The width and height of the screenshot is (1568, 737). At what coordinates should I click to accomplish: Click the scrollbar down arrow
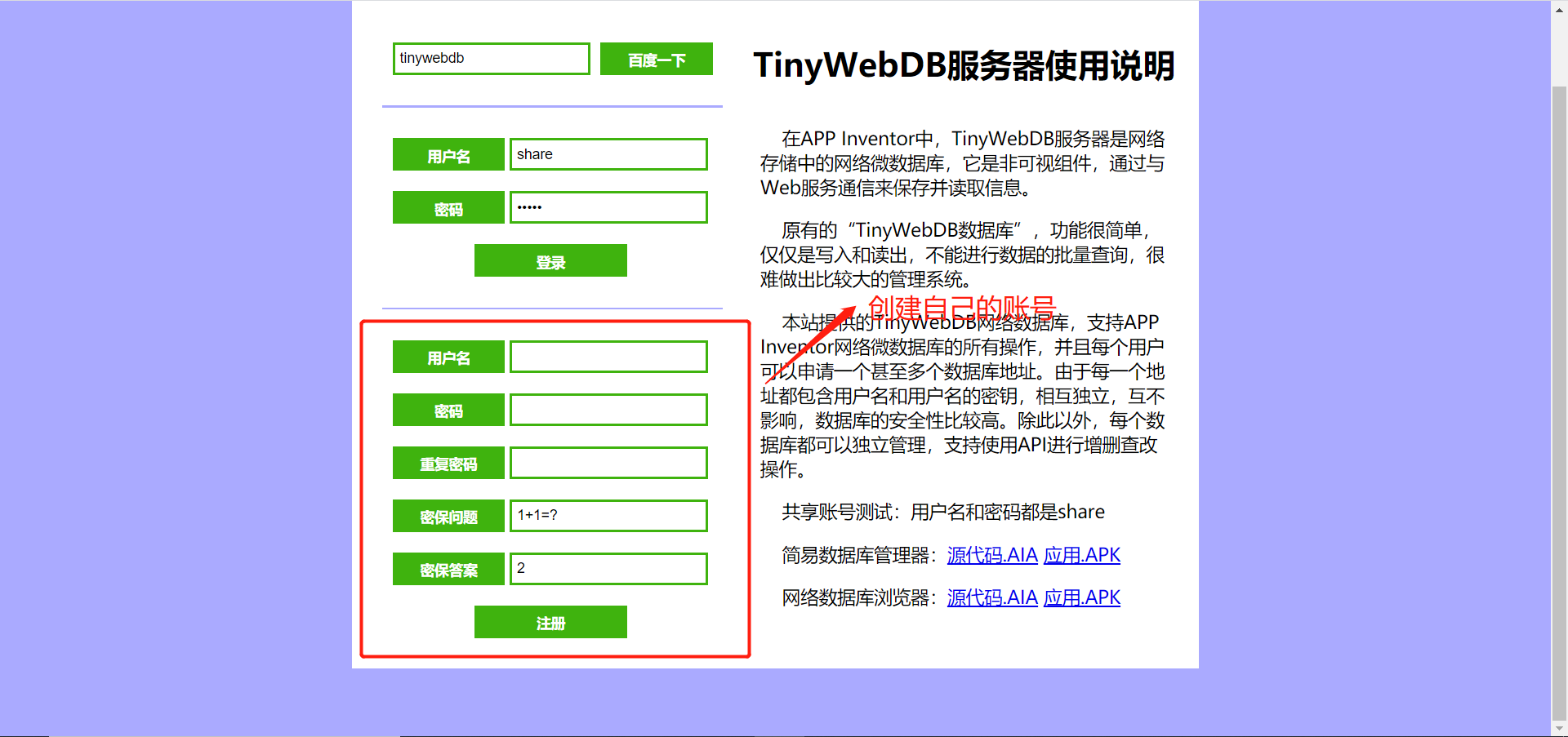pyautogui.click(x=1559, y=728)
